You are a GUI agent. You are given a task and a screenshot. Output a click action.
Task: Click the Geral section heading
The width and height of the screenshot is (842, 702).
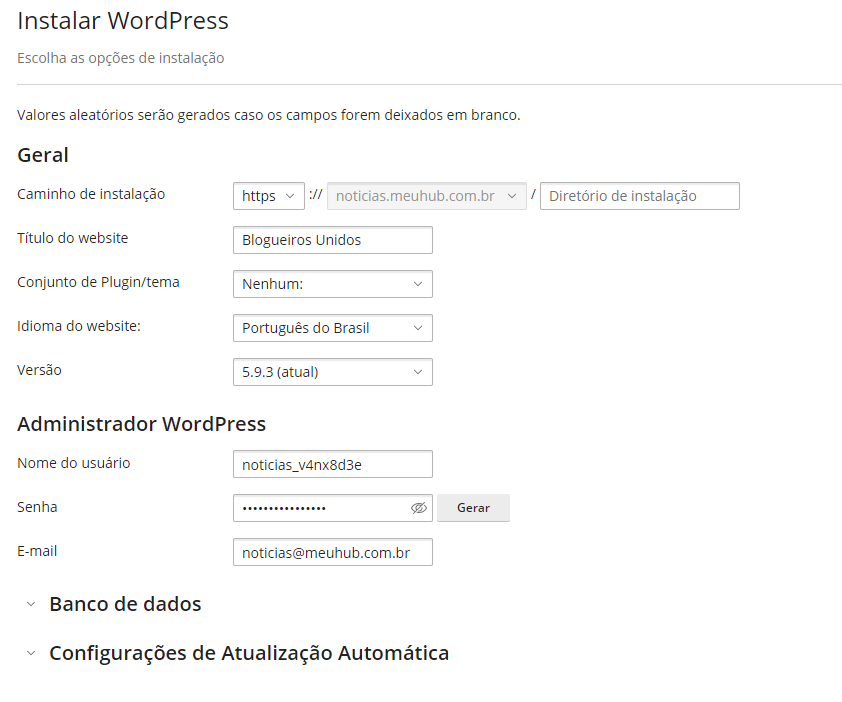point(43,155)
